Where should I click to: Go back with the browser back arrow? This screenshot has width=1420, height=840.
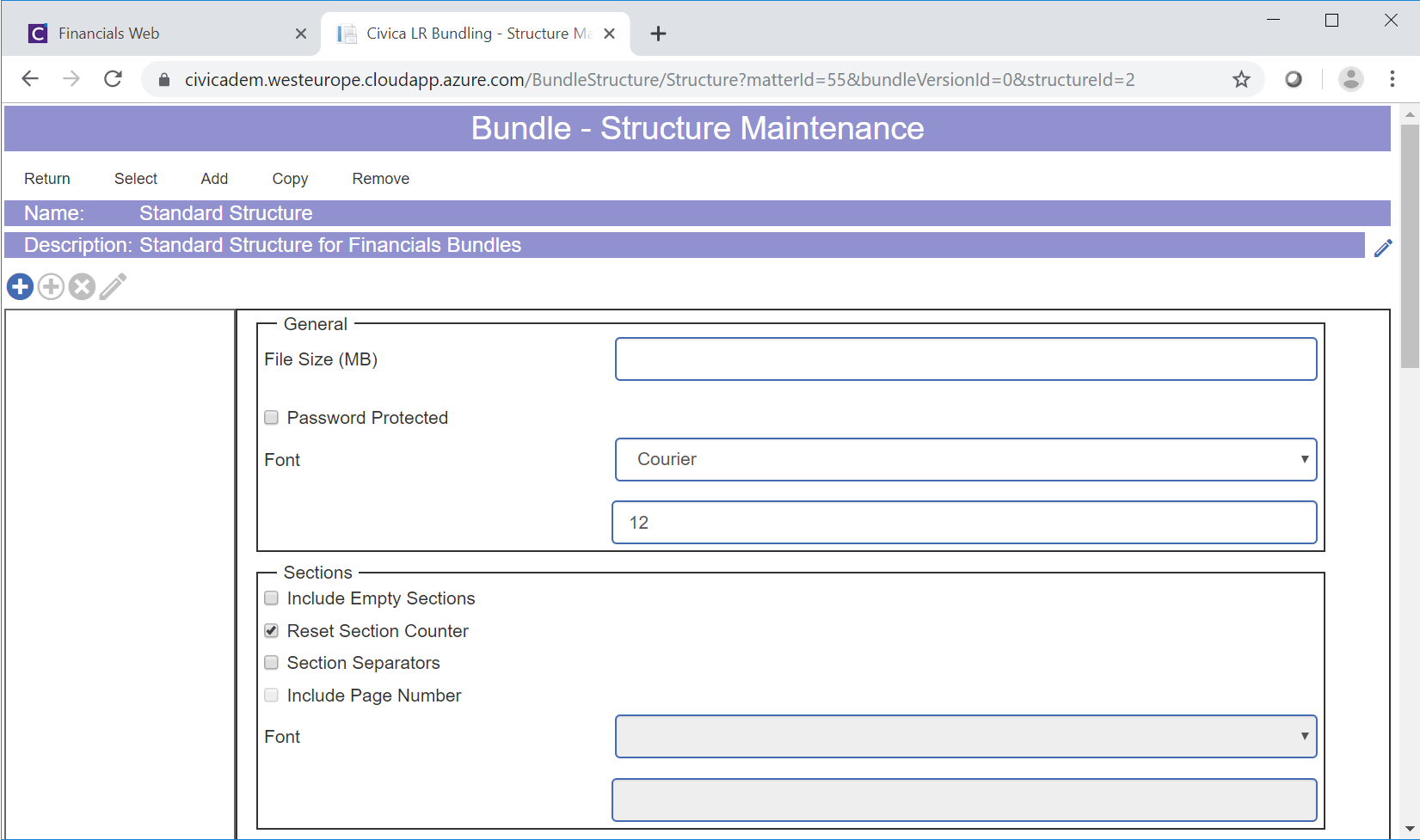(x=30, y=79)
